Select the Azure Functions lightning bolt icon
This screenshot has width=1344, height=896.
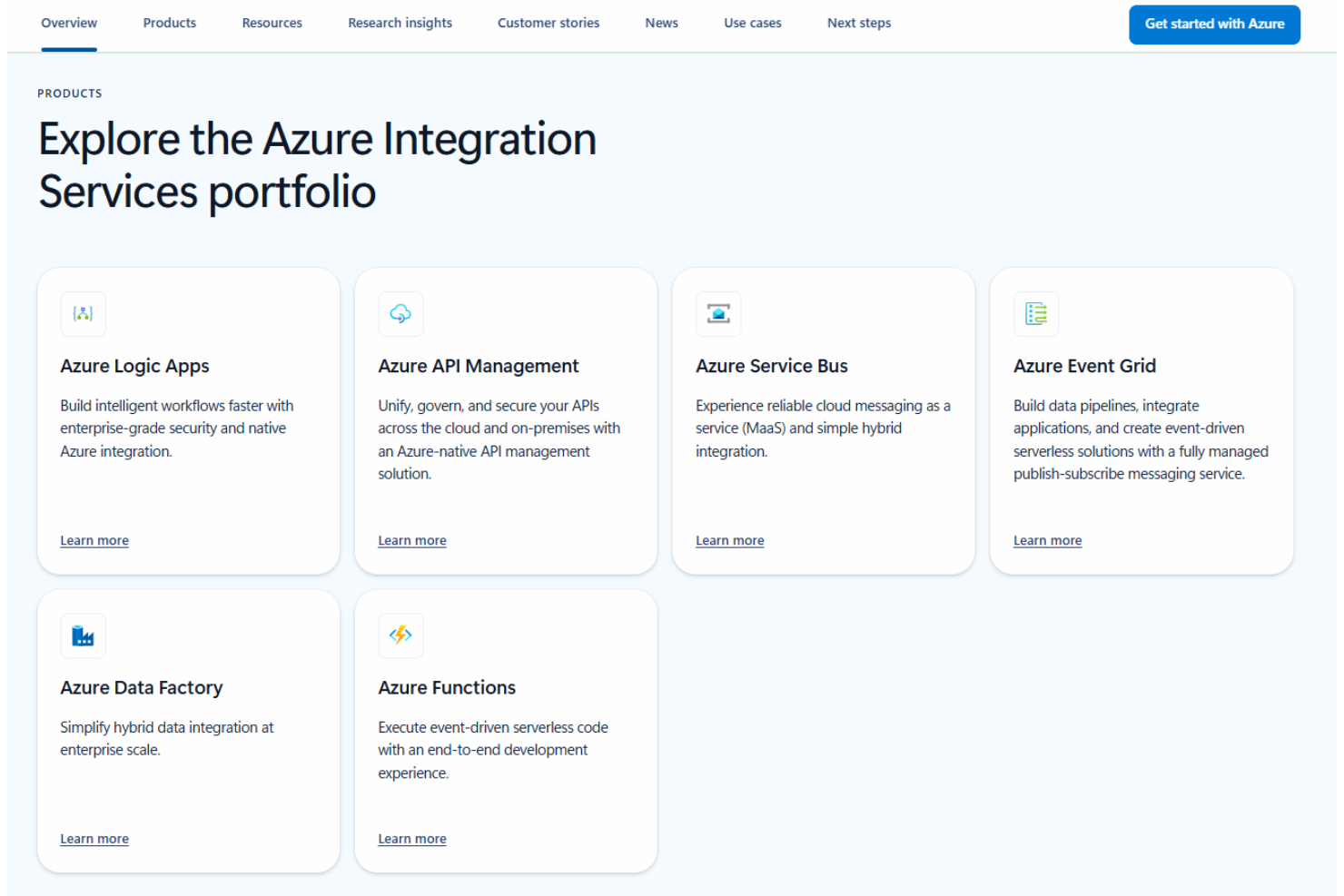click(x=400, y=635)
